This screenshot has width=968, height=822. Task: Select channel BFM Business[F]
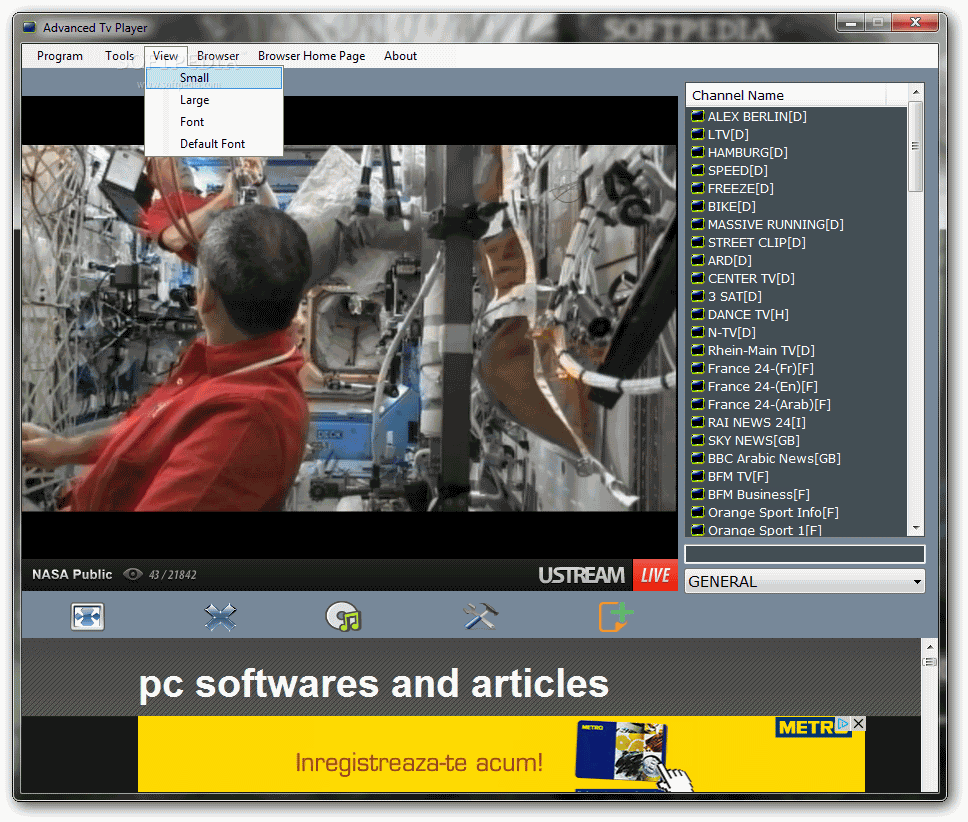(758, 494)
